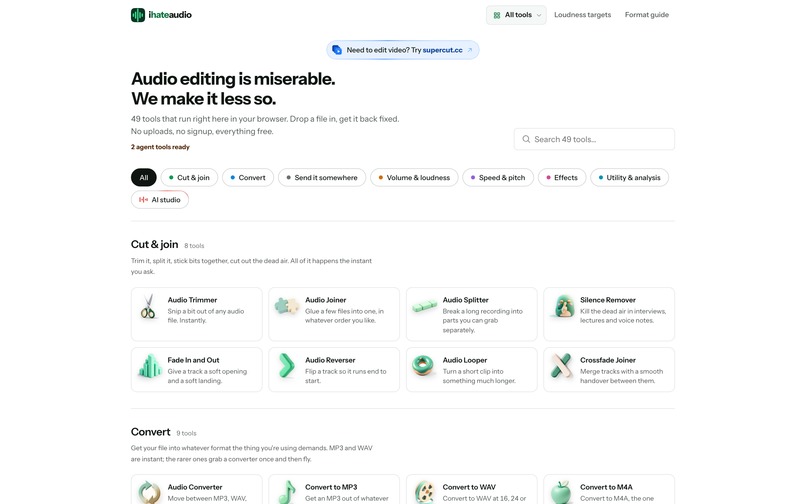Click 'Snip a bit out of any audio' description
806x504 pixels.
point(206,311)
